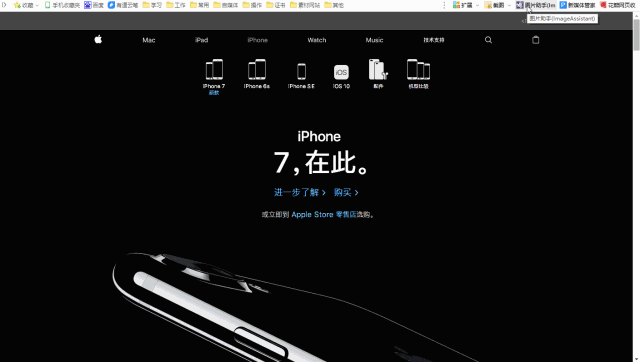Open the 其他 bookmark folder
The width and height of the screenshot is (640, 362).
coord(334,5)
